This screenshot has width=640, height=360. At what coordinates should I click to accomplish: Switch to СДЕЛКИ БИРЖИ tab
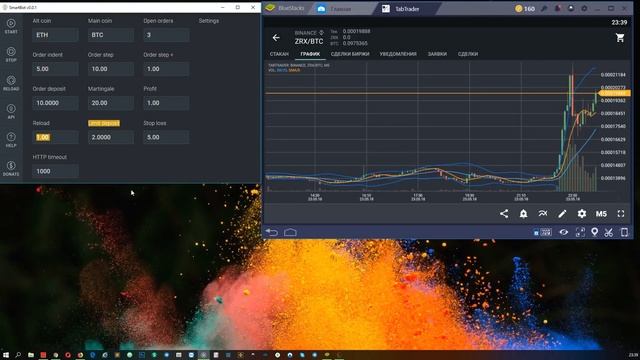point(350,54)
